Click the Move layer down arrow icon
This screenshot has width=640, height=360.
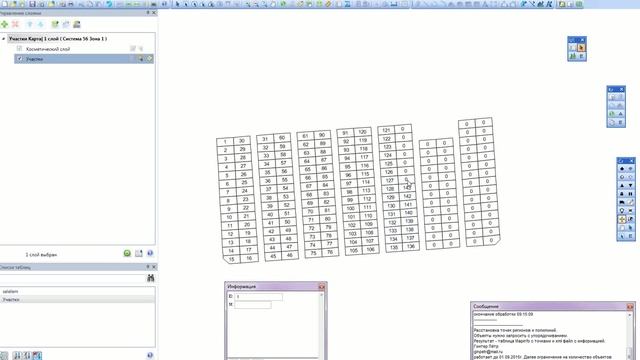(41, 24)
